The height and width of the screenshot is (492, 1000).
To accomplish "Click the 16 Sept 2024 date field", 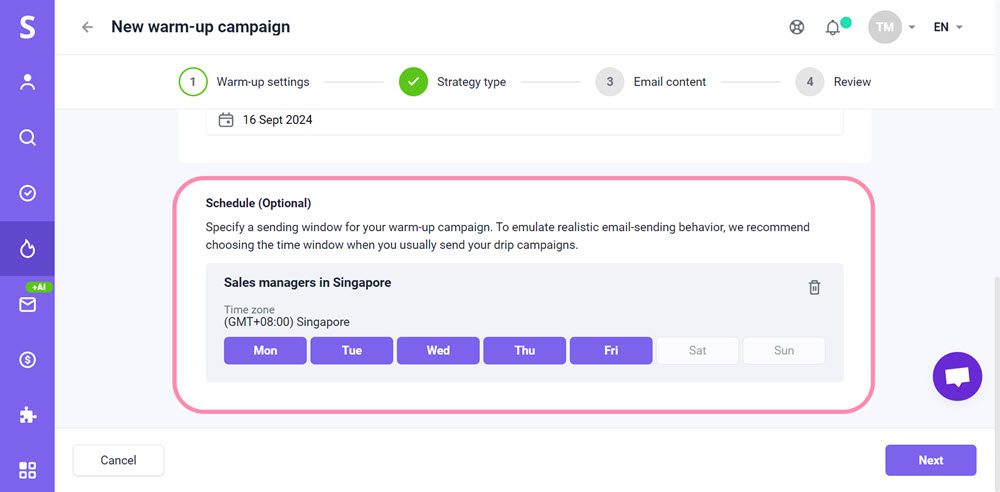I will click(x=524, y=120).
